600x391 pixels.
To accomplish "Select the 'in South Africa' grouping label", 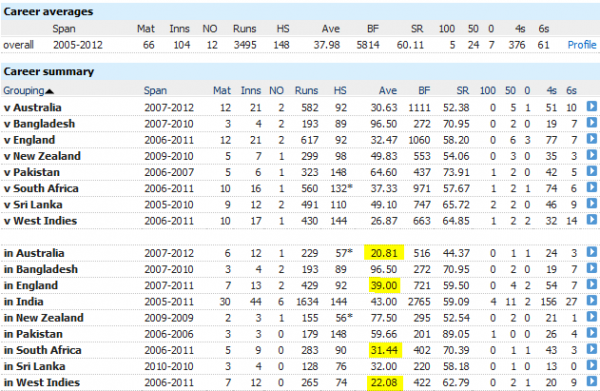I will tap(42, 350).
